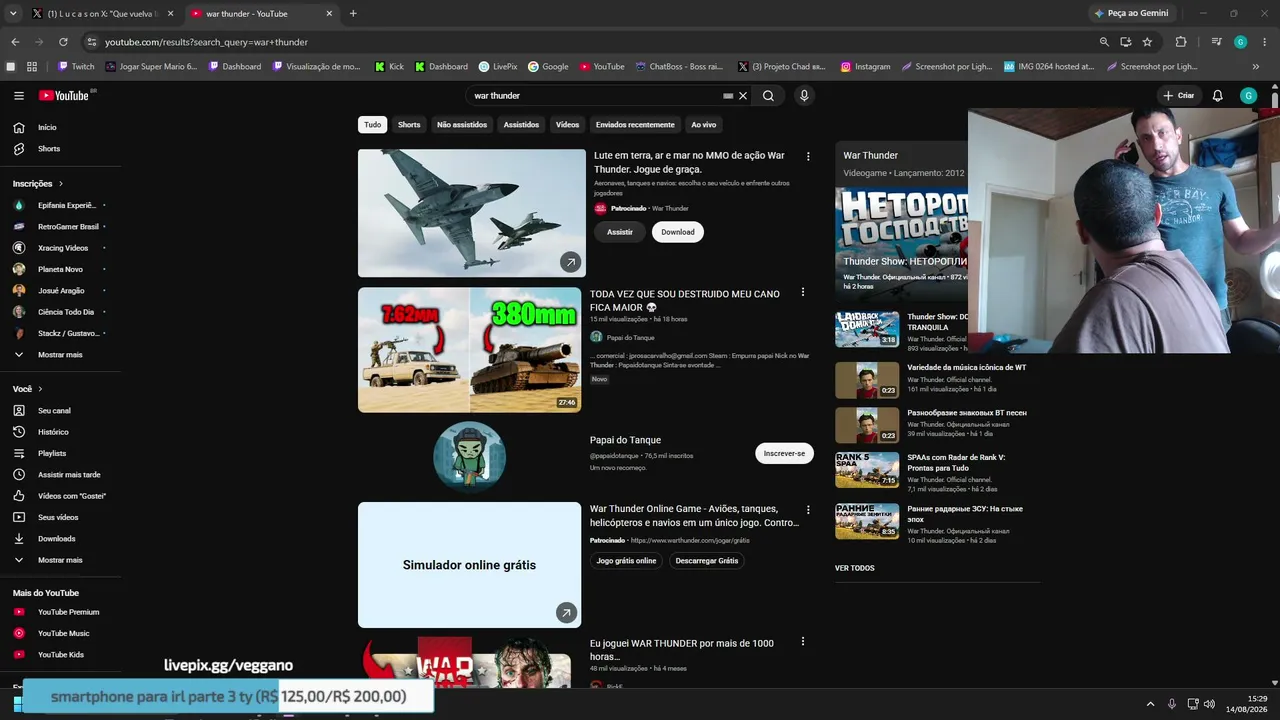Show overflow bookmarks with the double chevron
The width and height of the screenshot is (1280, 720).
tap(1256, 67)
